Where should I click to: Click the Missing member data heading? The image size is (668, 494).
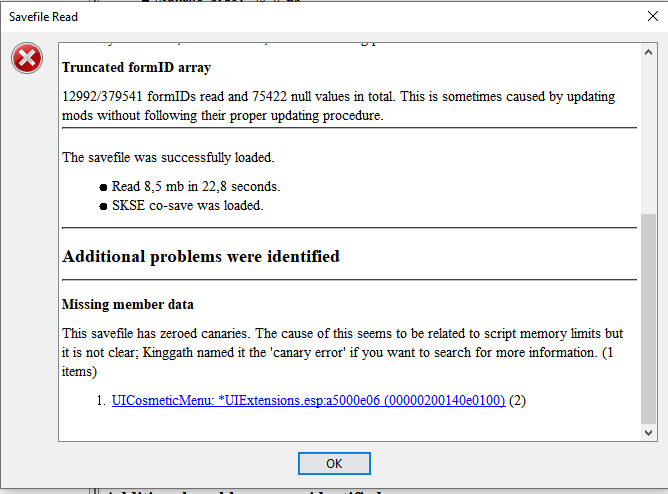coord(127,304)
